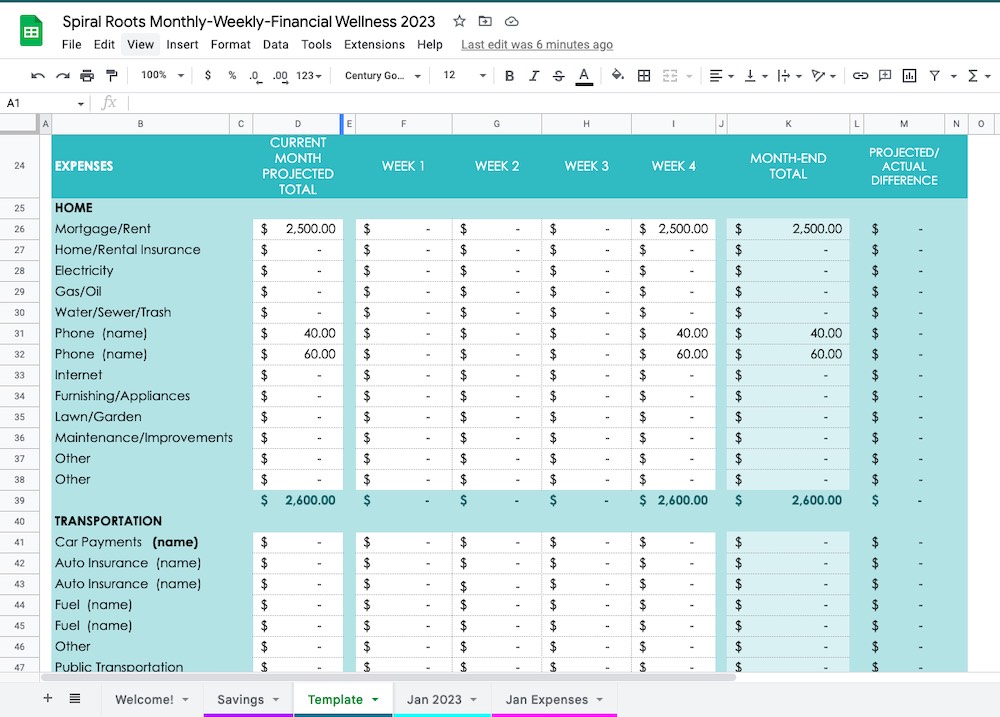Open the fill color bucket
Screen dimensions: 1000x717
coord(617,75)
